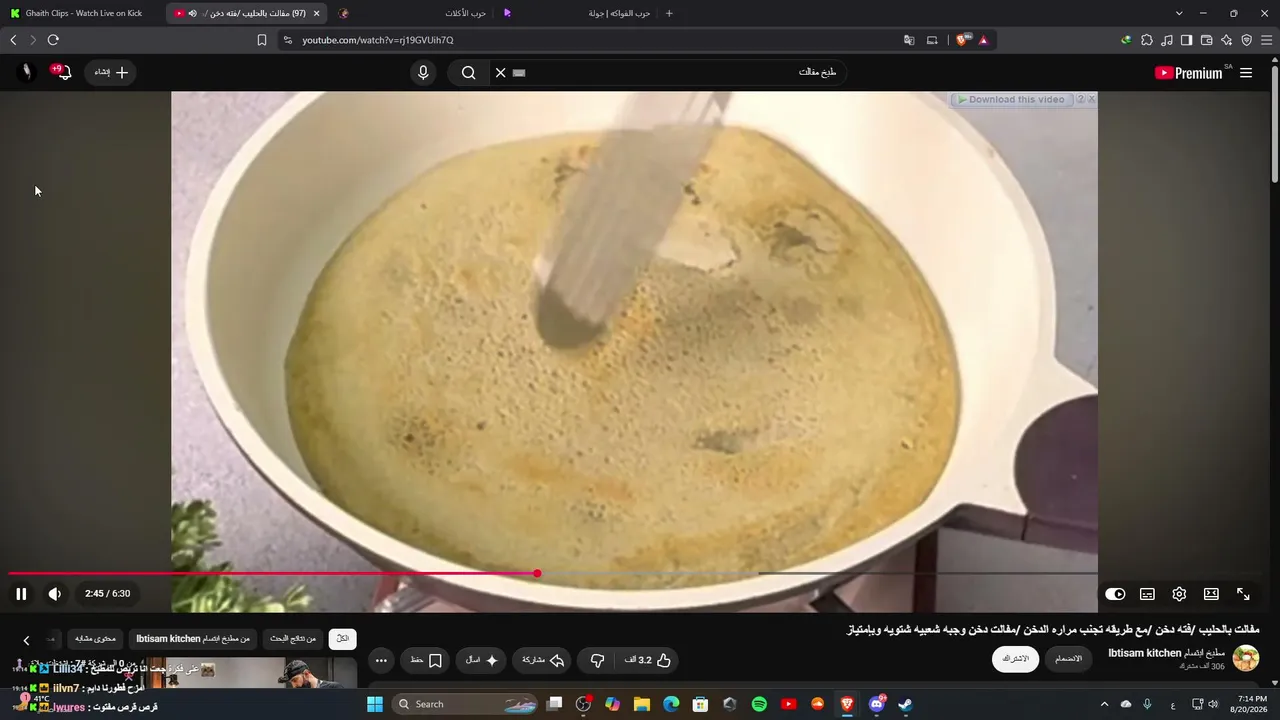Open the Ibtisam kitchen channel avatar
The height and width of the screenshot is (720, 1280).
coord(1246,658)
